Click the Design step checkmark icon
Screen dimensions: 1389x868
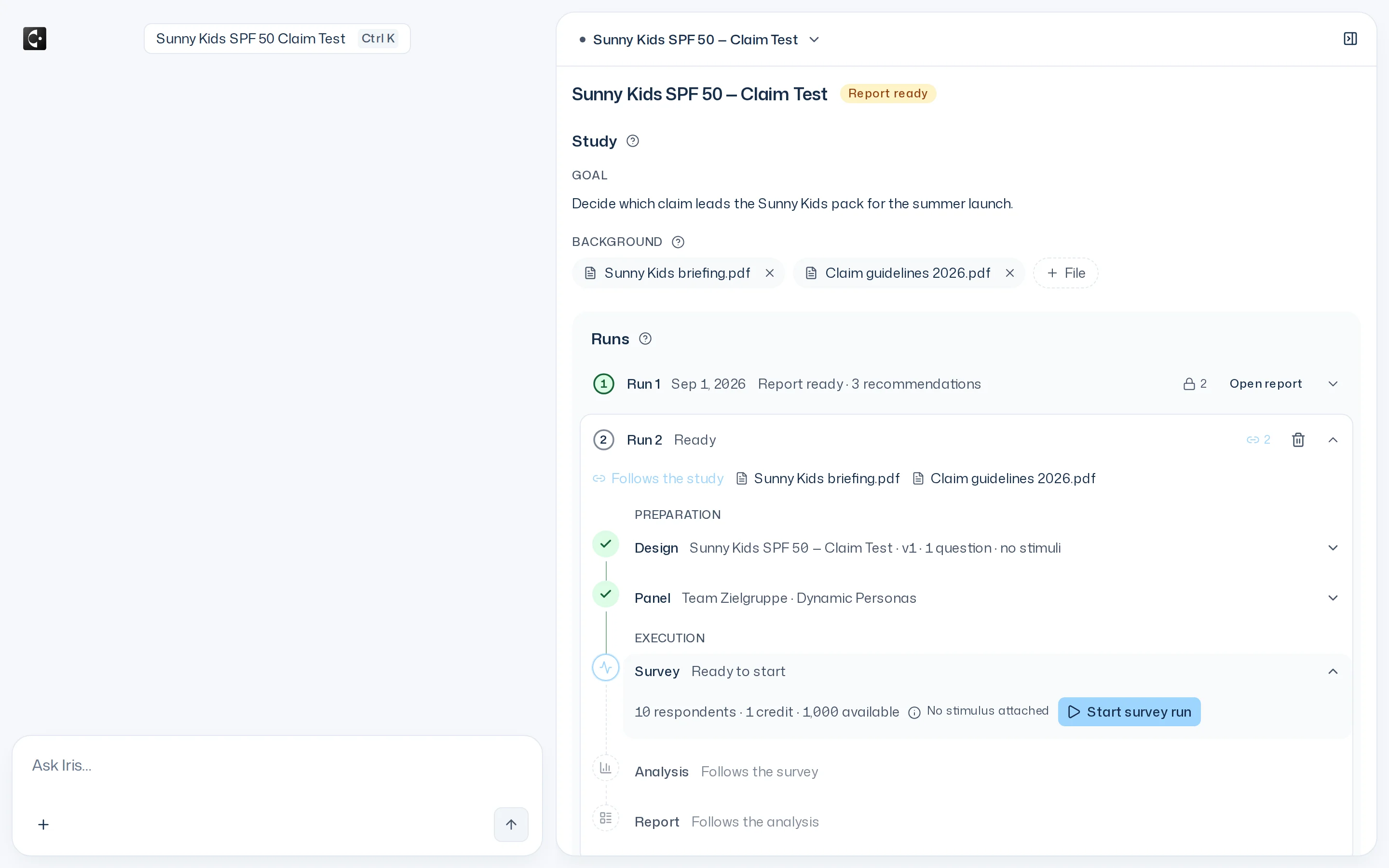pos(606,543)
